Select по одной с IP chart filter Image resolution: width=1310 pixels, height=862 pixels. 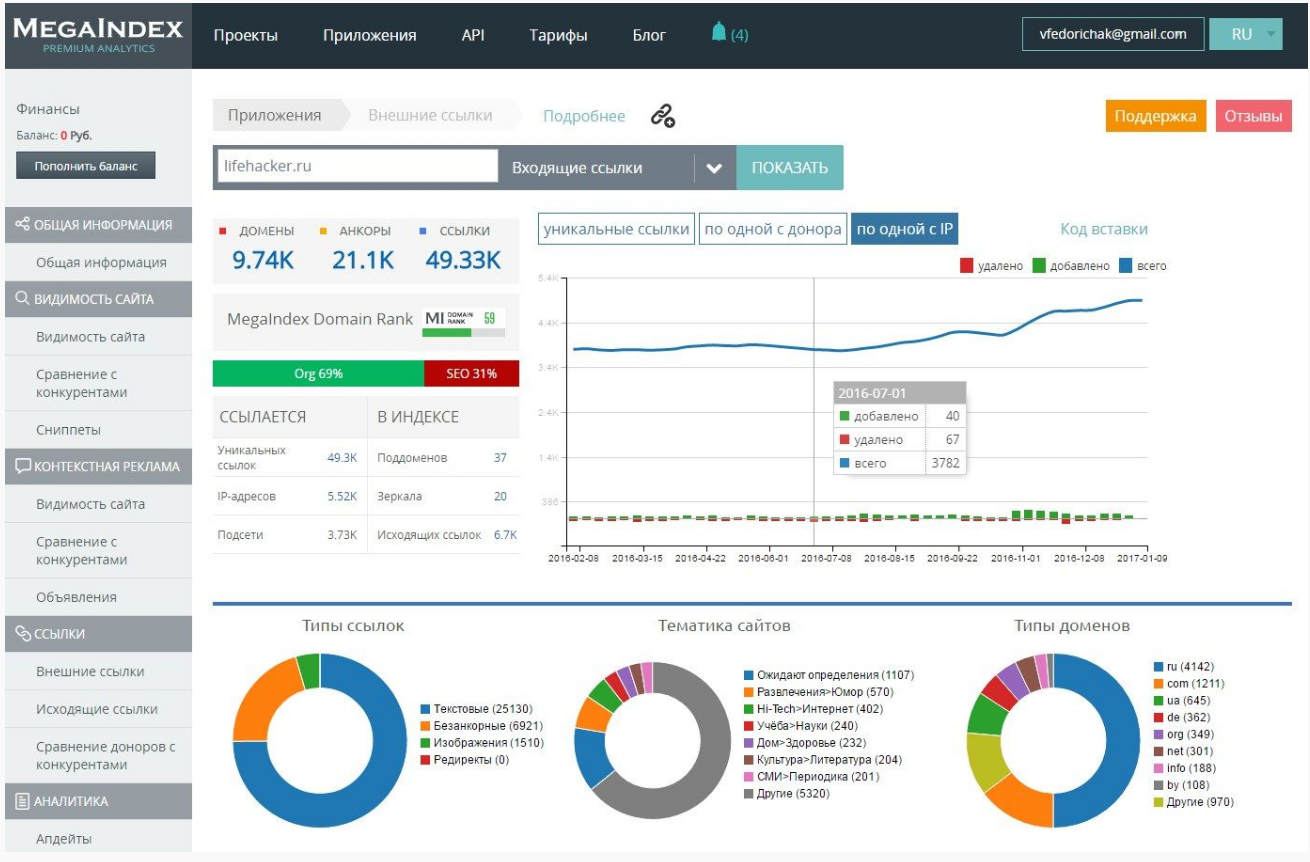click(x=905, y=229)
